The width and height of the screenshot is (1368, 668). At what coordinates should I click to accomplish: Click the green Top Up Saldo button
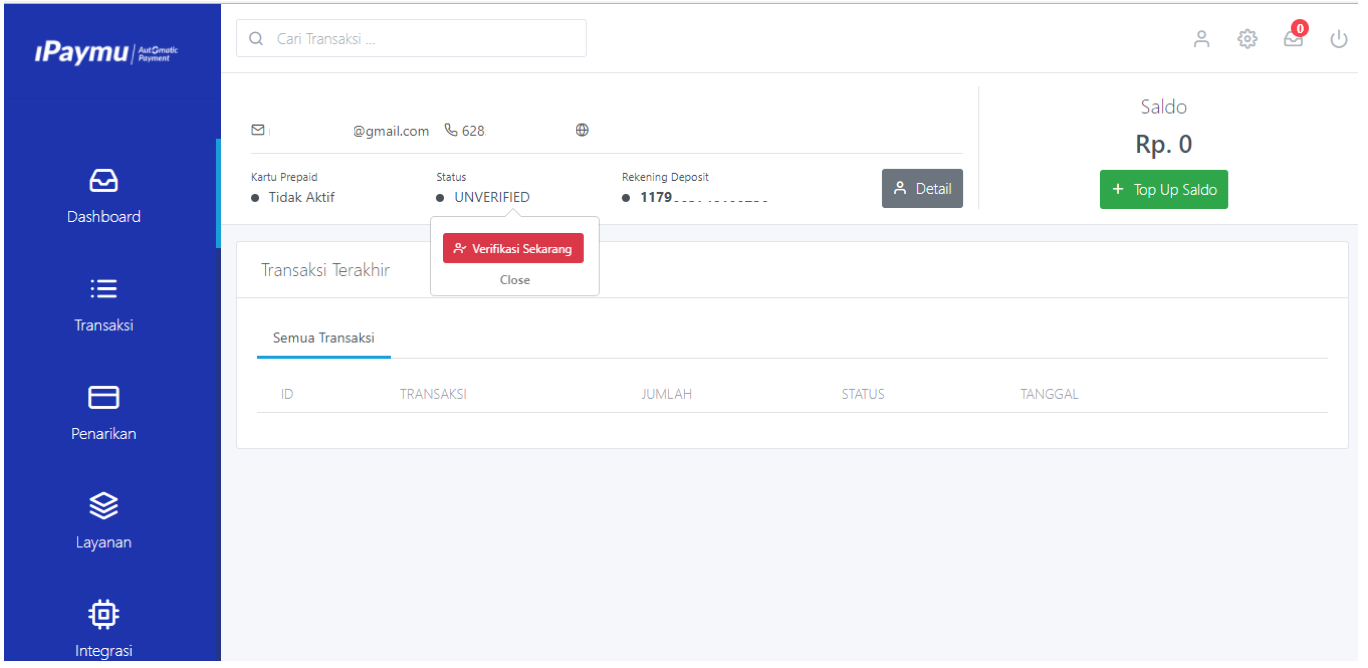[x=1163, y=189]
